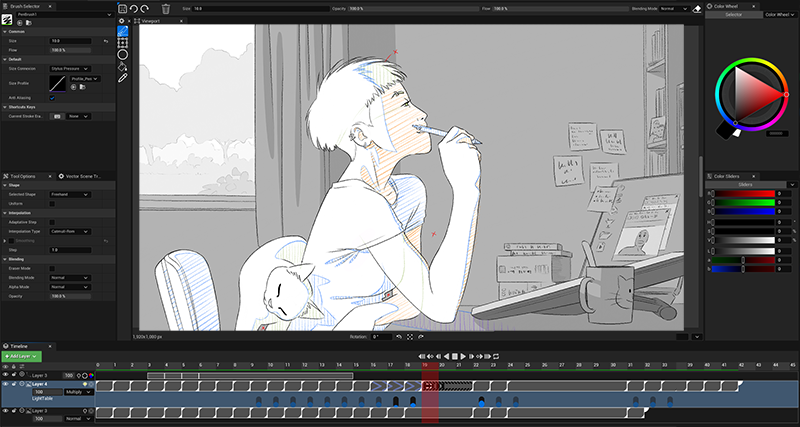Click the trash can delete icon

[x=166, y=8]
